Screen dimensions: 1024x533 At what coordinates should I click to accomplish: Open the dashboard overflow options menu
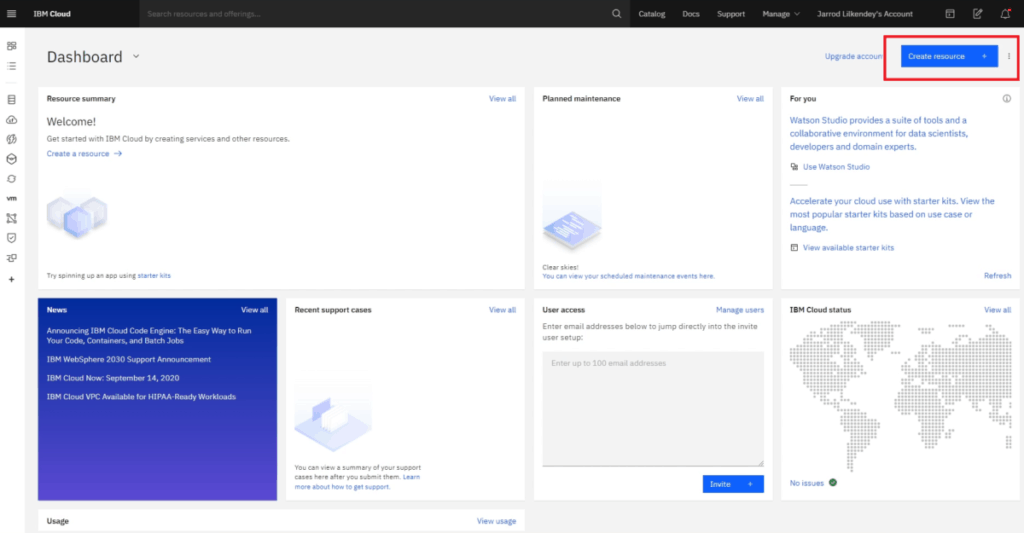tap(1009, 57)
